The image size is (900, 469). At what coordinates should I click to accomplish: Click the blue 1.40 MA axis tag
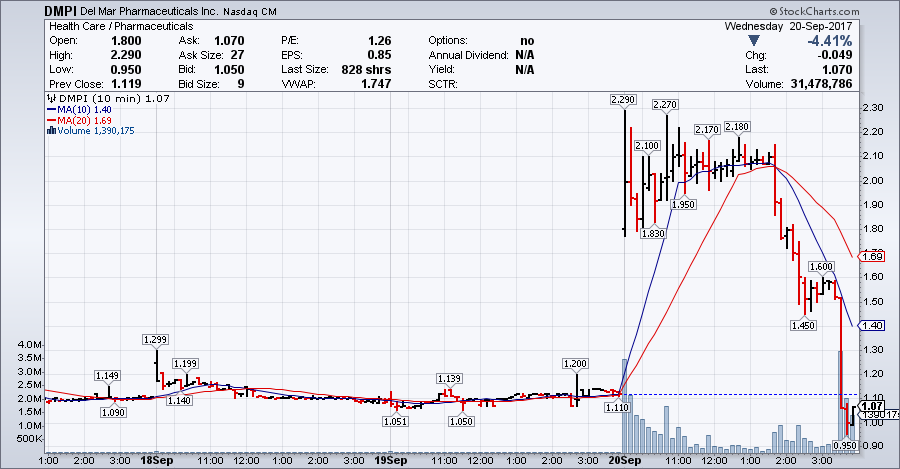[x=871, y=326]
